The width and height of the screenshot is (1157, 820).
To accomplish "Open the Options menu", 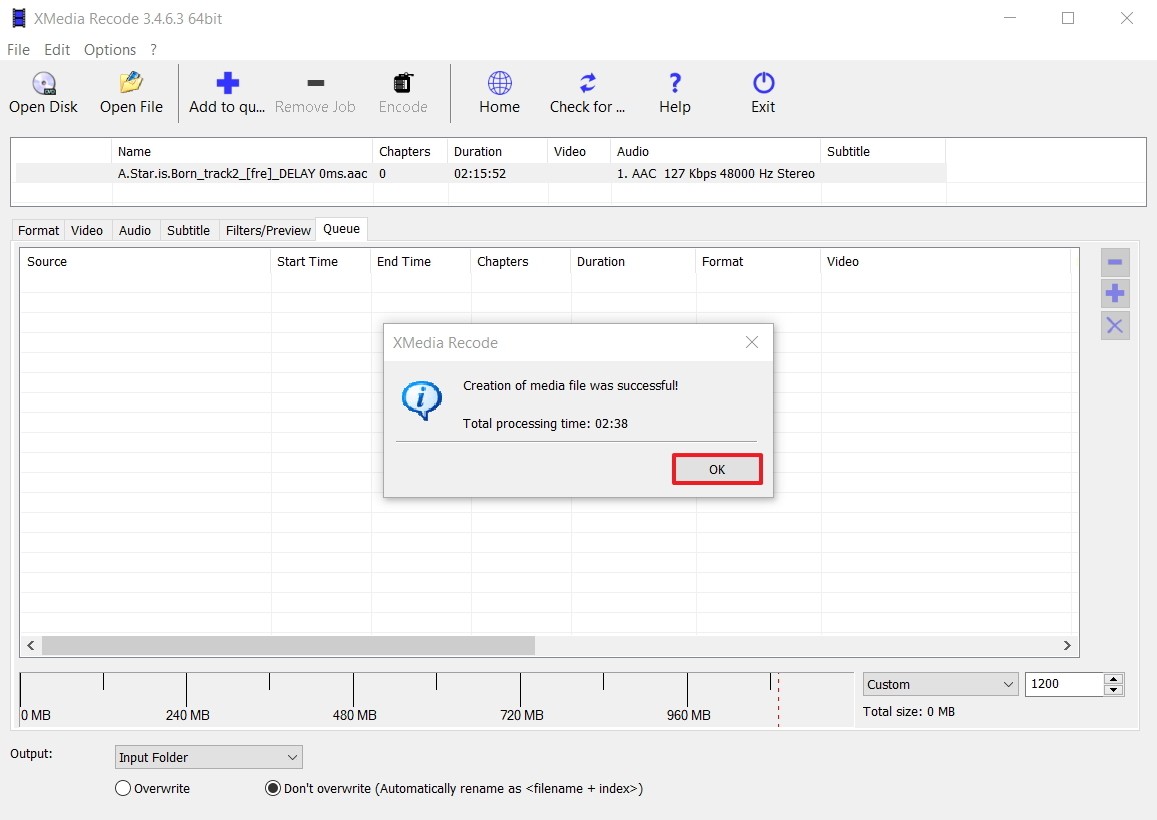I will click(x=109, y=49).
